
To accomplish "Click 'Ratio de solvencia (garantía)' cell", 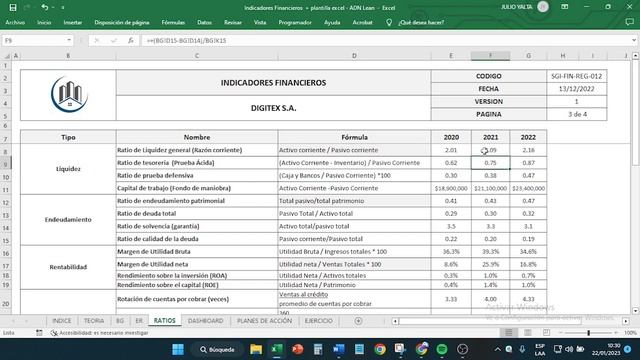I will tap(197, 226).
